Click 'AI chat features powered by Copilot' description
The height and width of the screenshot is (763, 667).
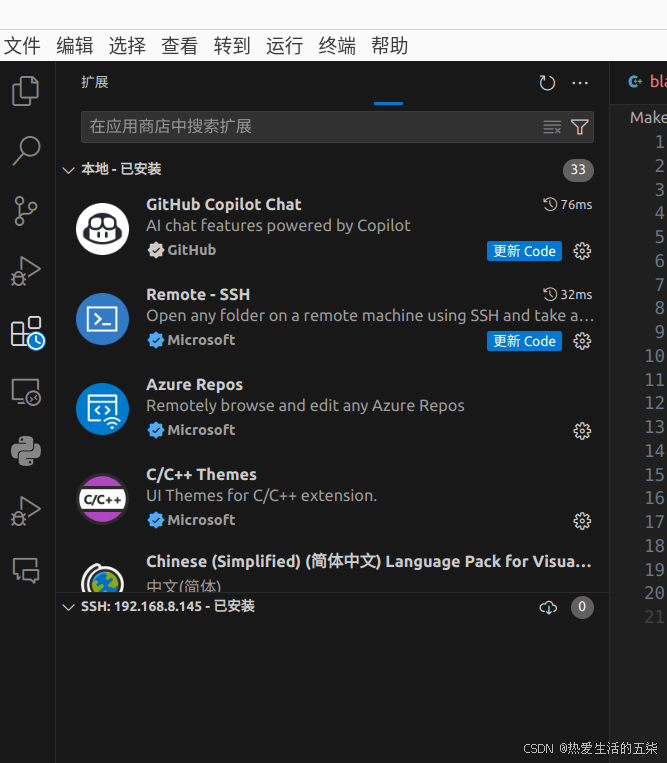278,226
